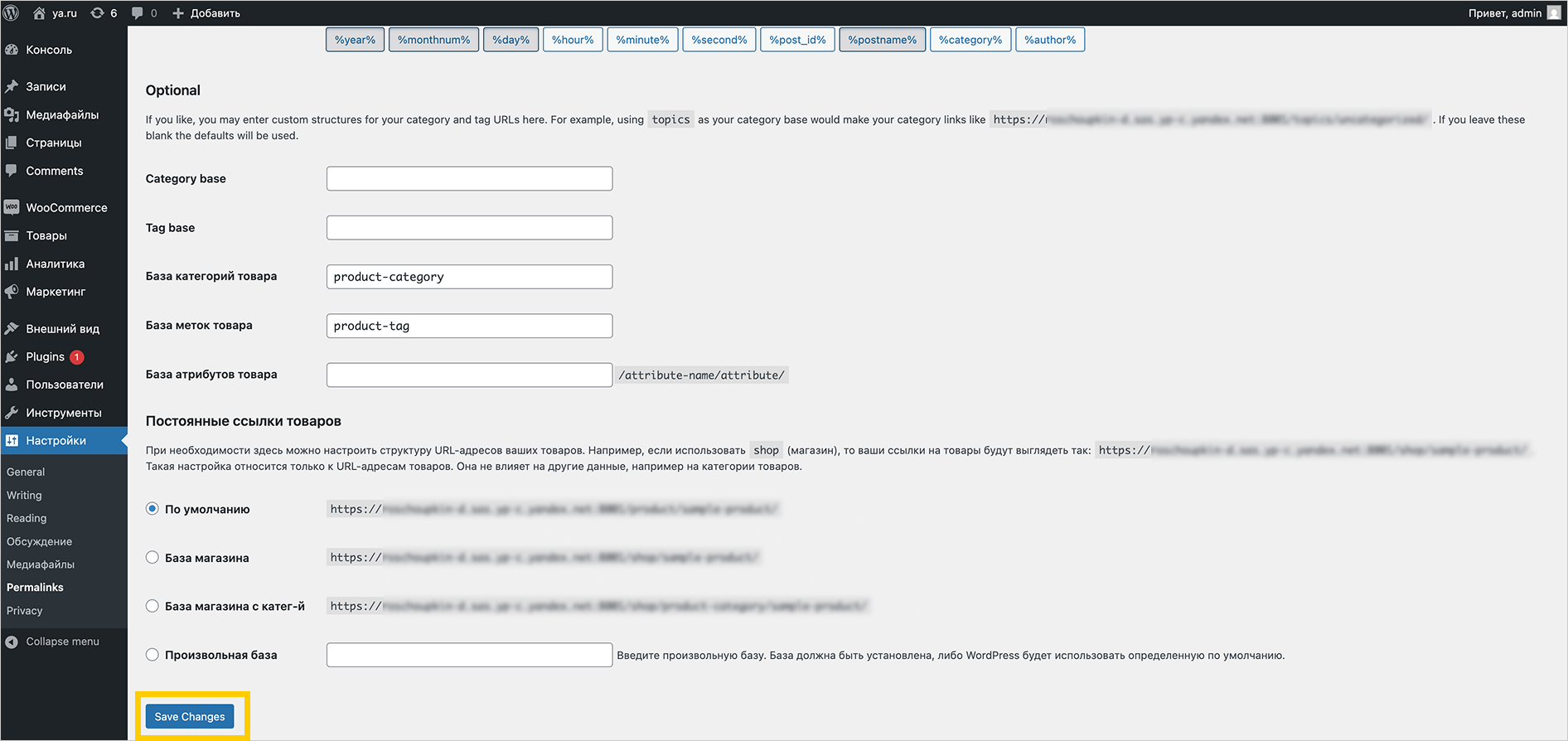The height and width of the screenshot is (741, 1568).
Task: Expand the Товары sidebar menu
Action: coord(46,235)
